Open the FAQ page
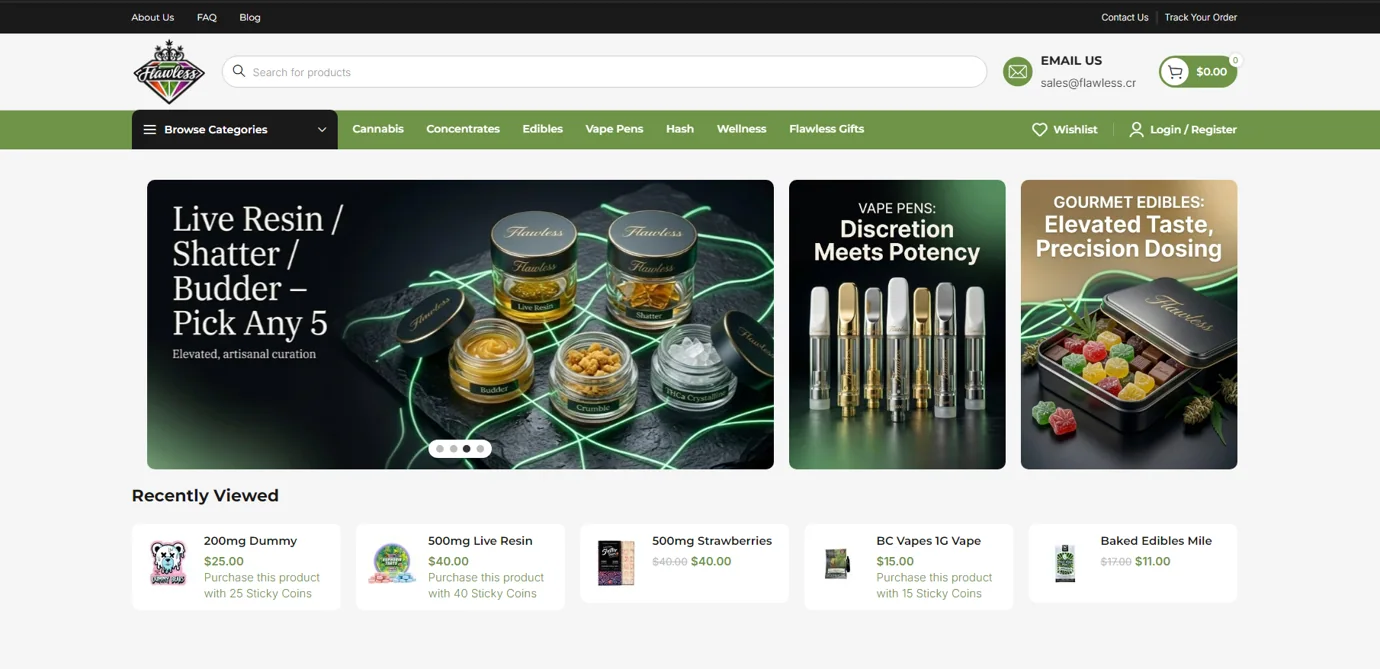Screen dimensions: 1380x669 pyautogui.click(x=207, y=17)
